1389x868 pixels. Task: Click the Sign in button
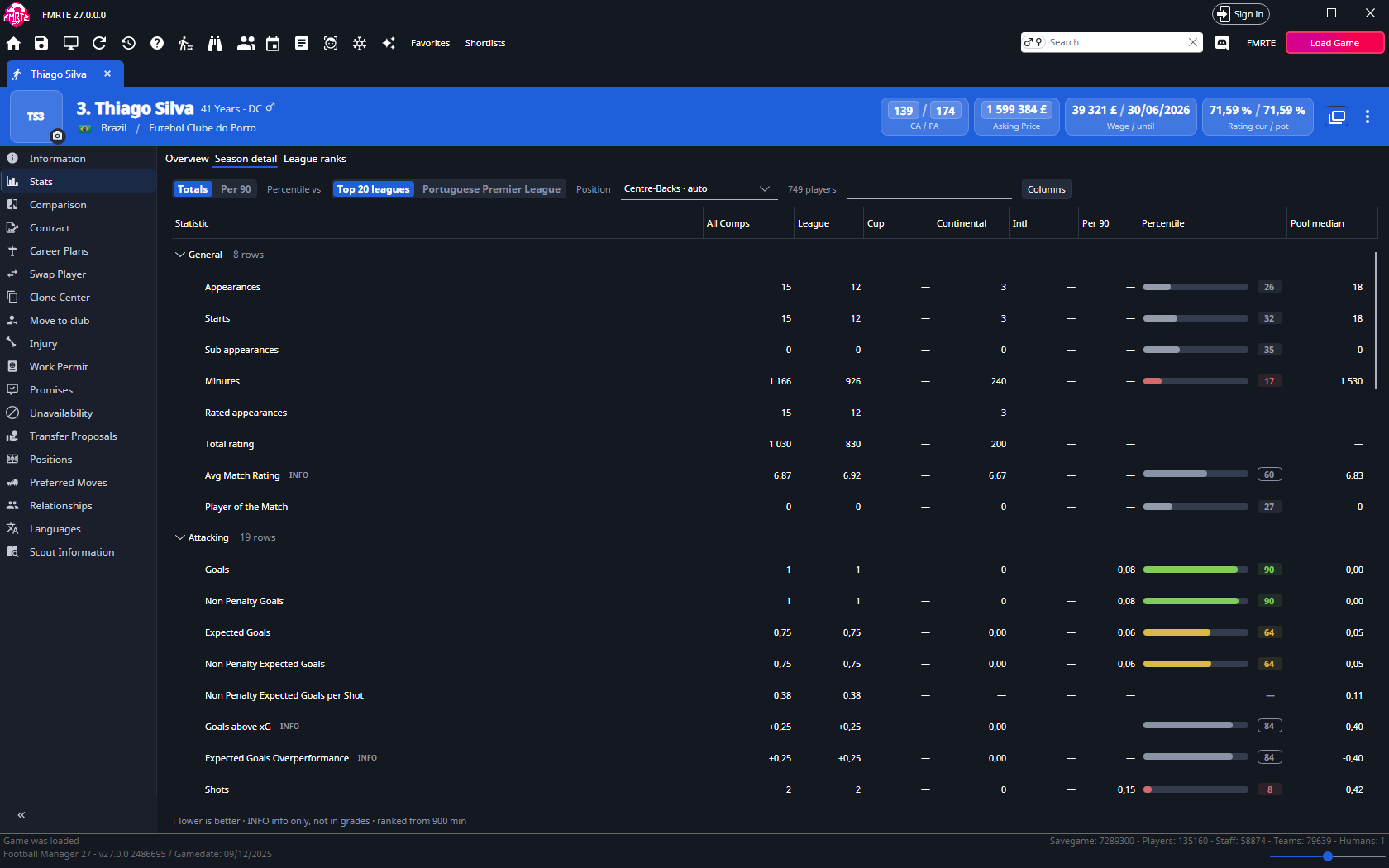pos(1240,14)
